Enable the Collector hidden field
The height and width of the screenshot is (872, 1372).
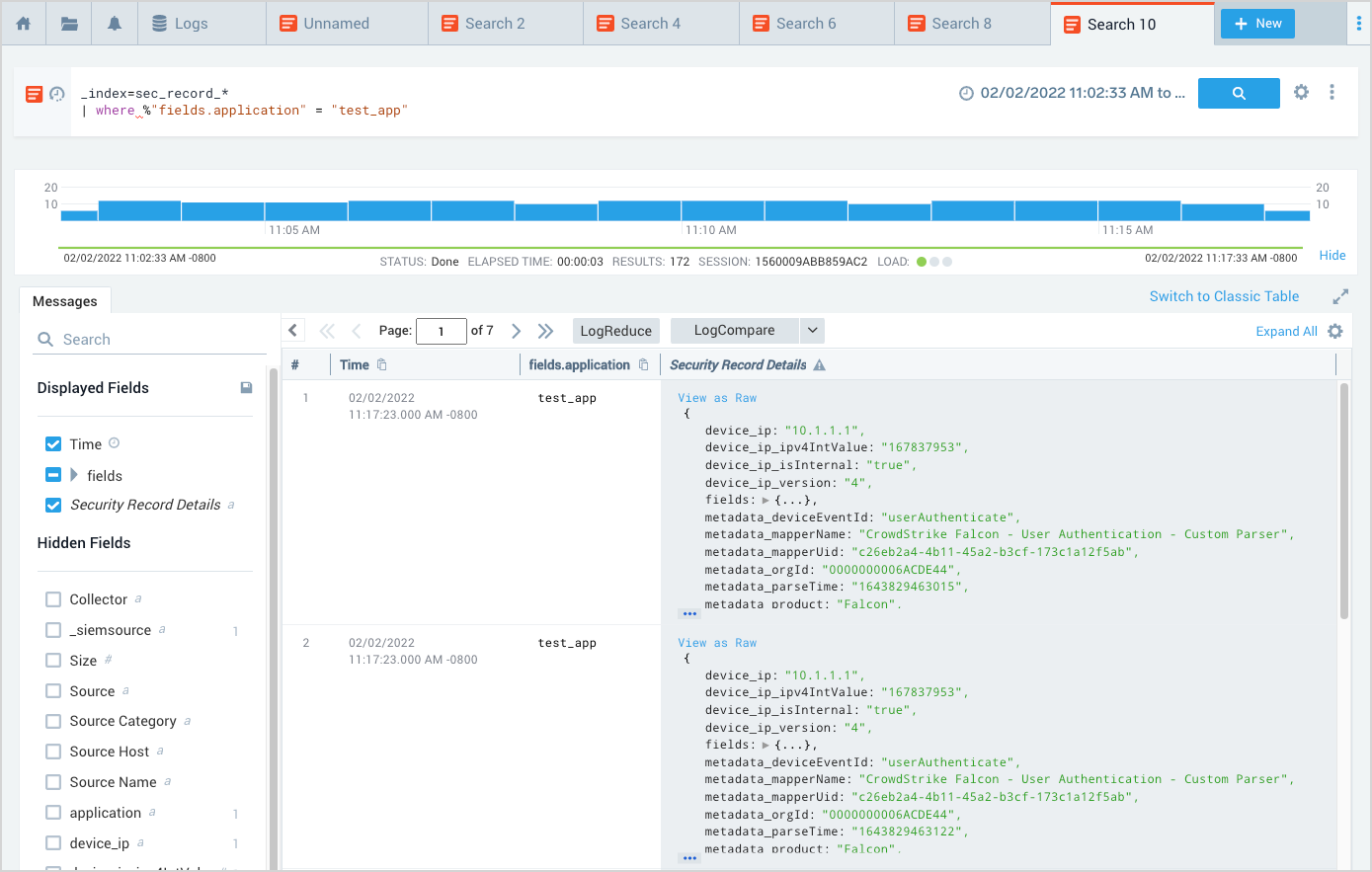(x=53, y=599)
